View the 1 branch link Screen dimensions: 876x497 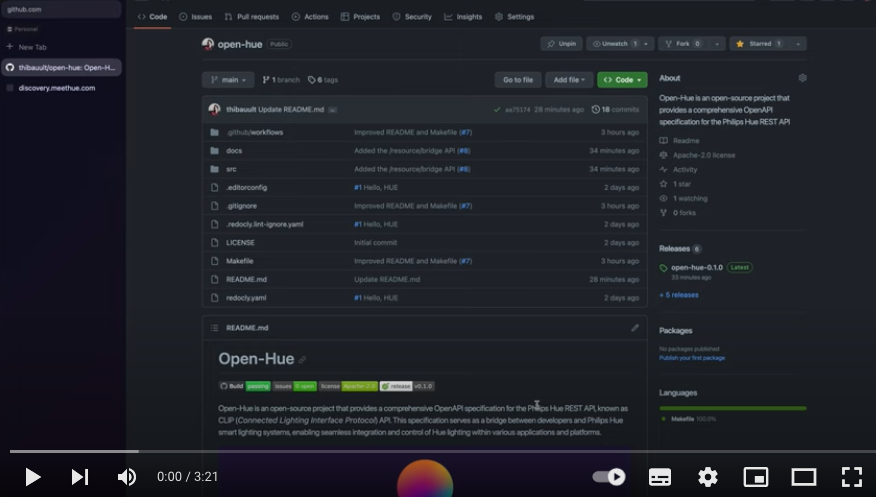click(x=281, y=80)
